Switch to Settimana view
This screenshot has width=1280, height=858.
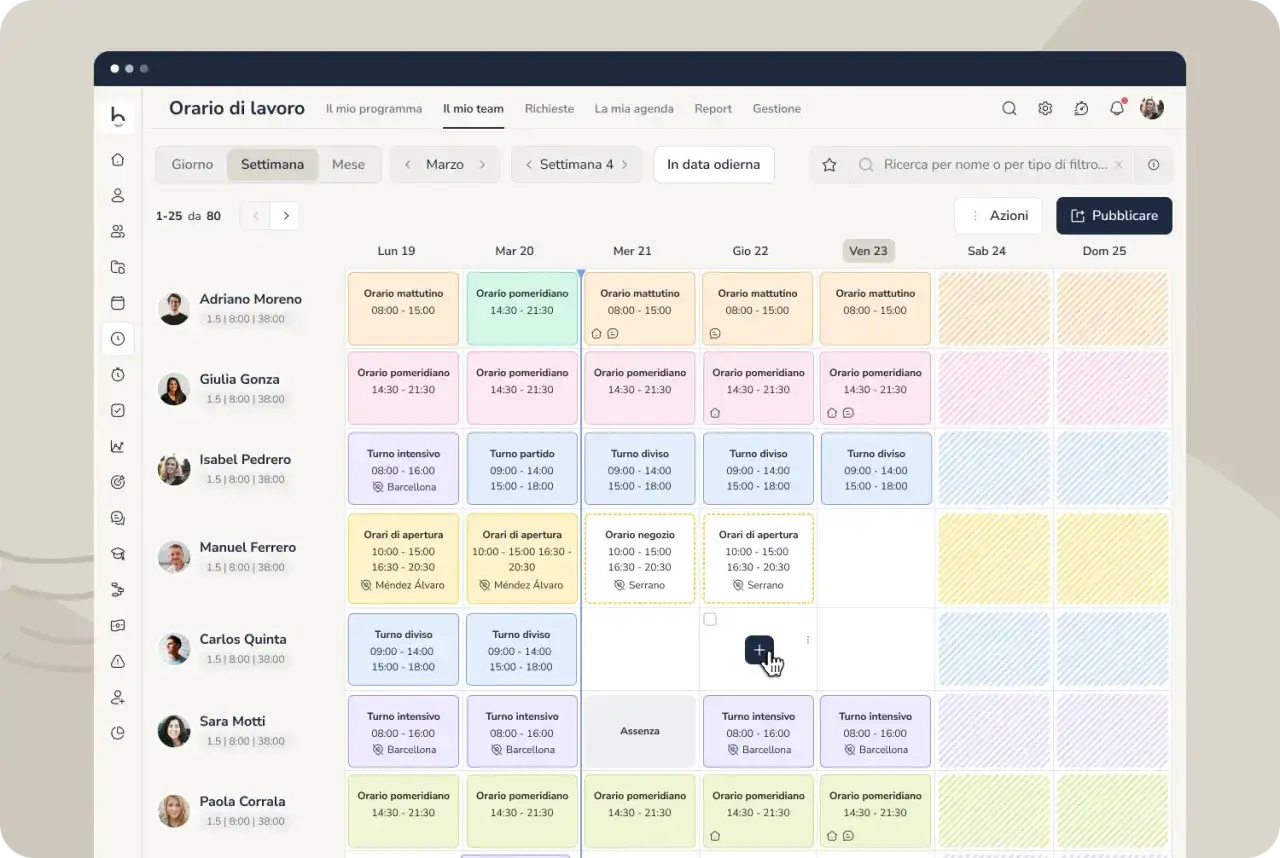(272, 165)
